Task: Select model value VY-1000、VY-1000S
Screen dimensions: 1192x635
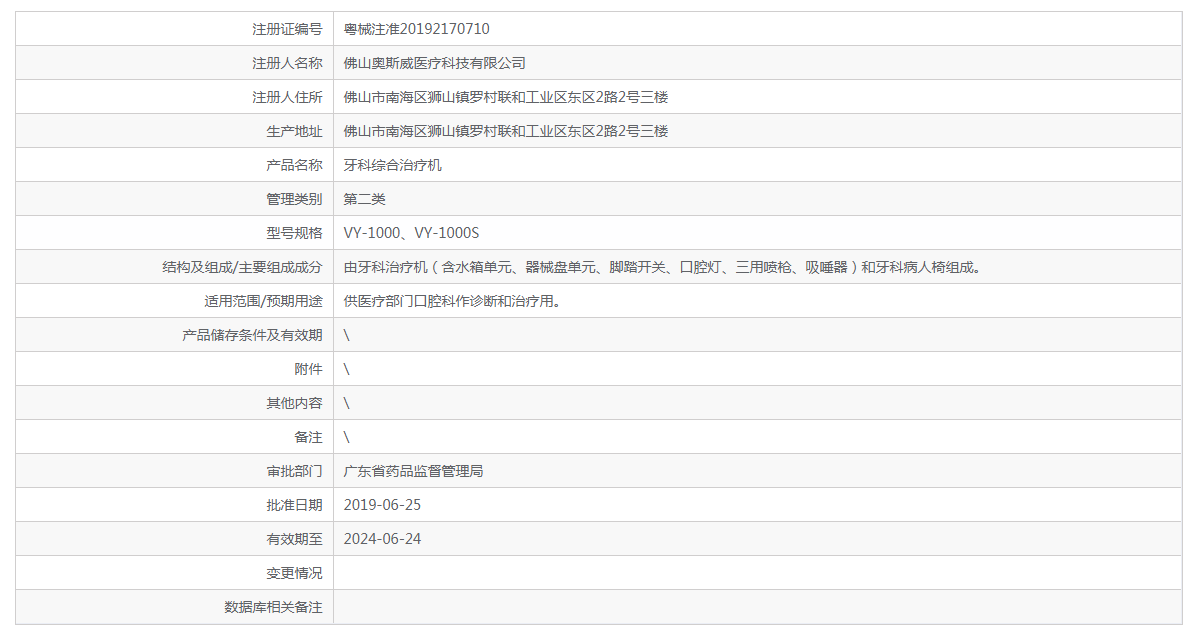Action: [x=411, y=233]
